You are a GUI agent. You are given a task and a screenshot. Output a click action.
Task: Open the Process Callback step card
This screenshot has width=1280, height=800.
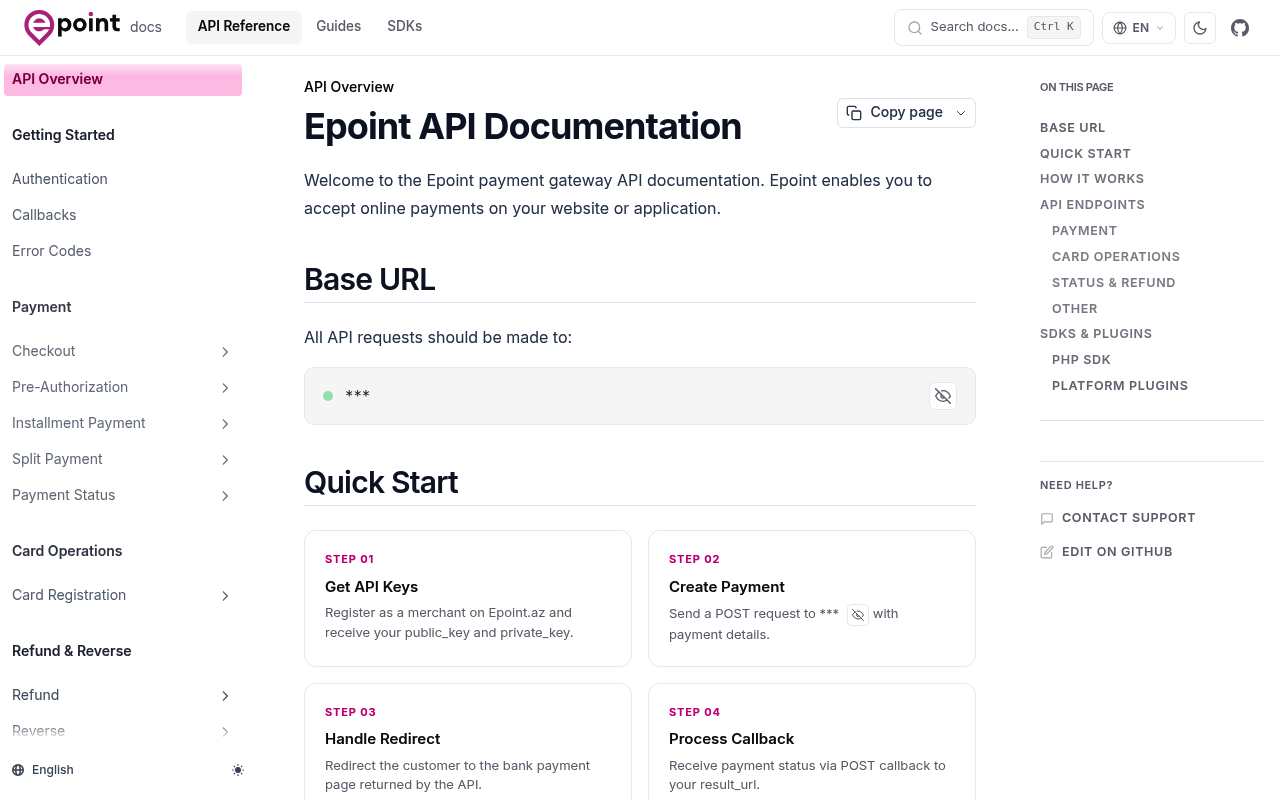tap(812, 741)
